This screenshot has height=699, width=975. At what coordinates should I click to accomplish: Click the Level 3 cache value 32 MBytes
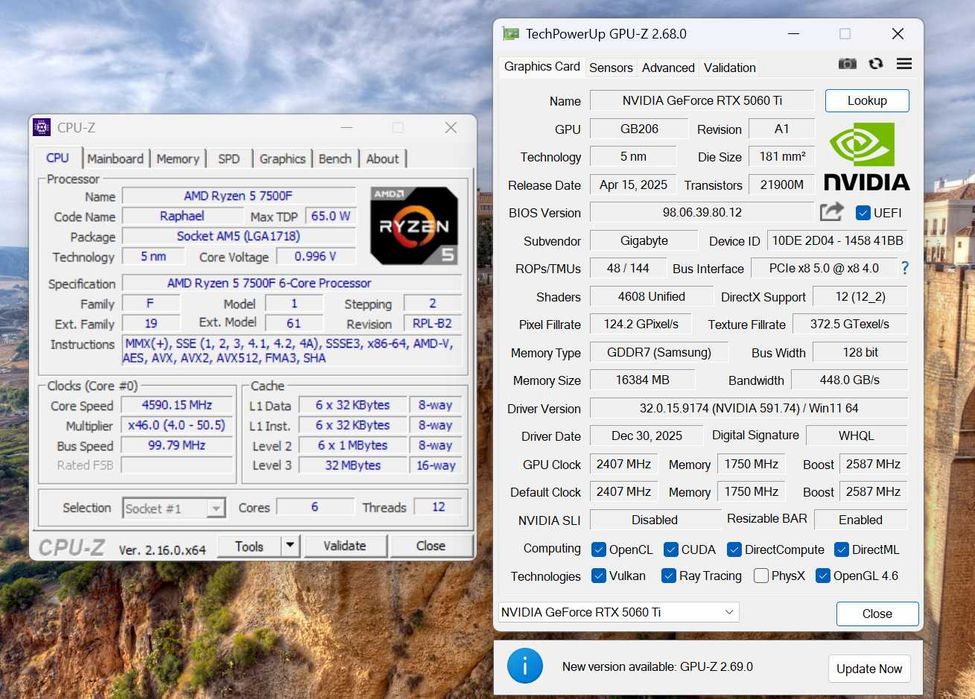pos(353,465)
